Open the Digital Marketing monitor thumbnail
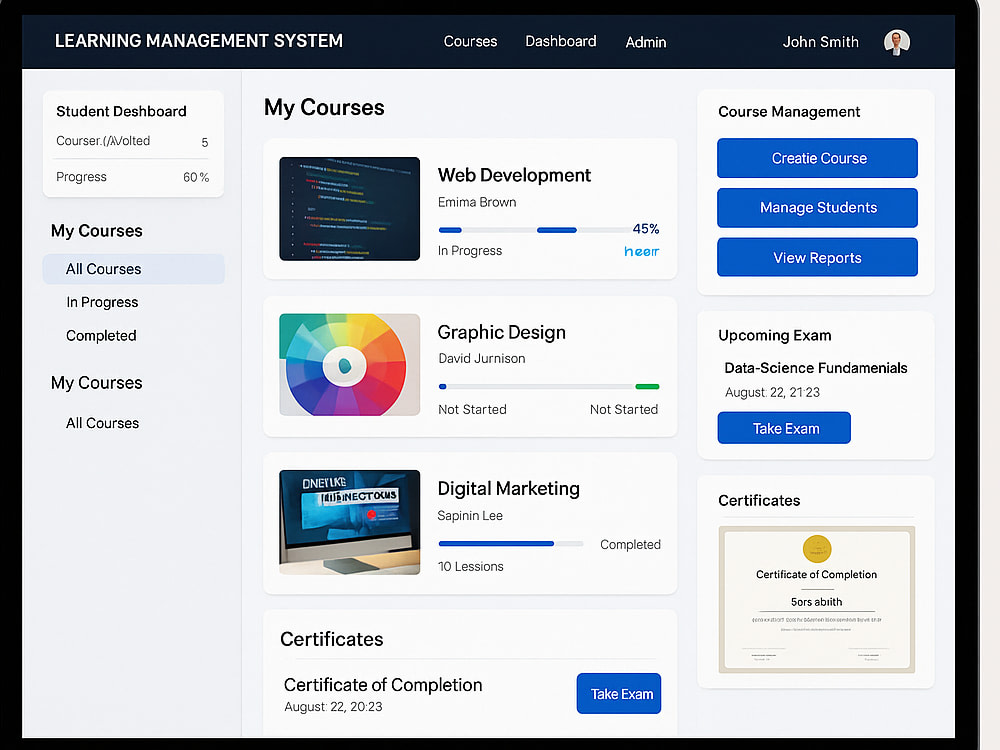1000x750 pixels. tap(349, 522)
